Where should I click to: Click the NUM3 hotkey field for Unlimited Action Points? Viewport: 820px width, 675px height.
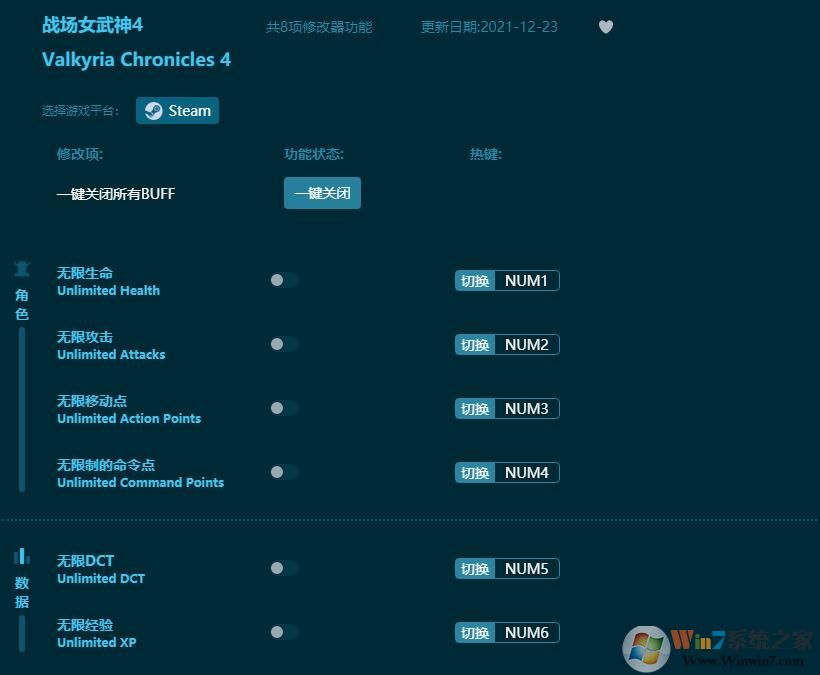527,408
